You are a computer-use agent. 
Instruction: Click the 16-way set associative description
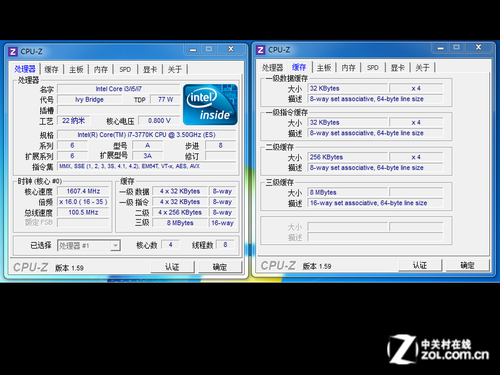(x=375, y=203)
